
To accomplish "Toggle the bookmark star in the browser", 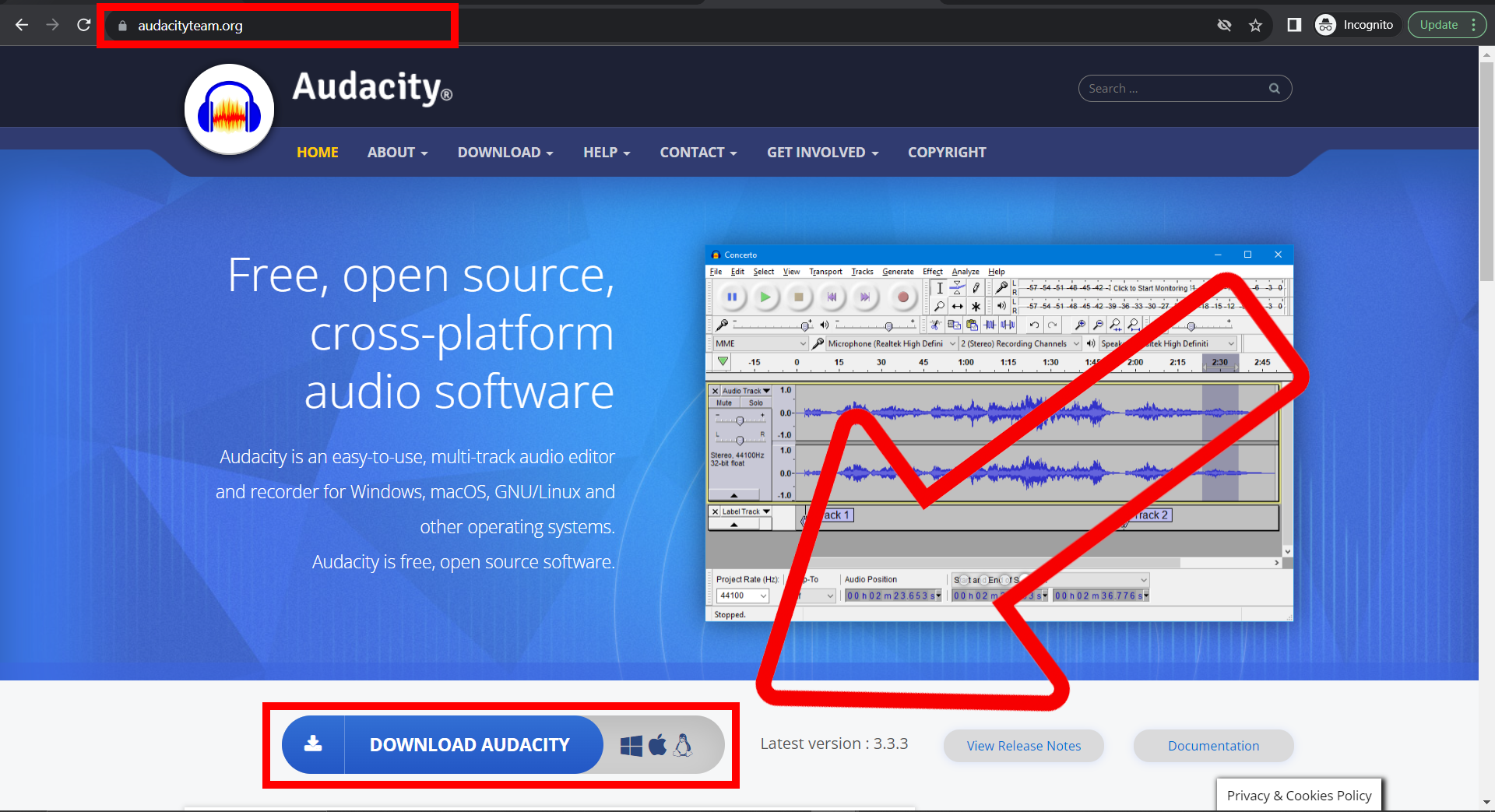I will pos(1255,25).
